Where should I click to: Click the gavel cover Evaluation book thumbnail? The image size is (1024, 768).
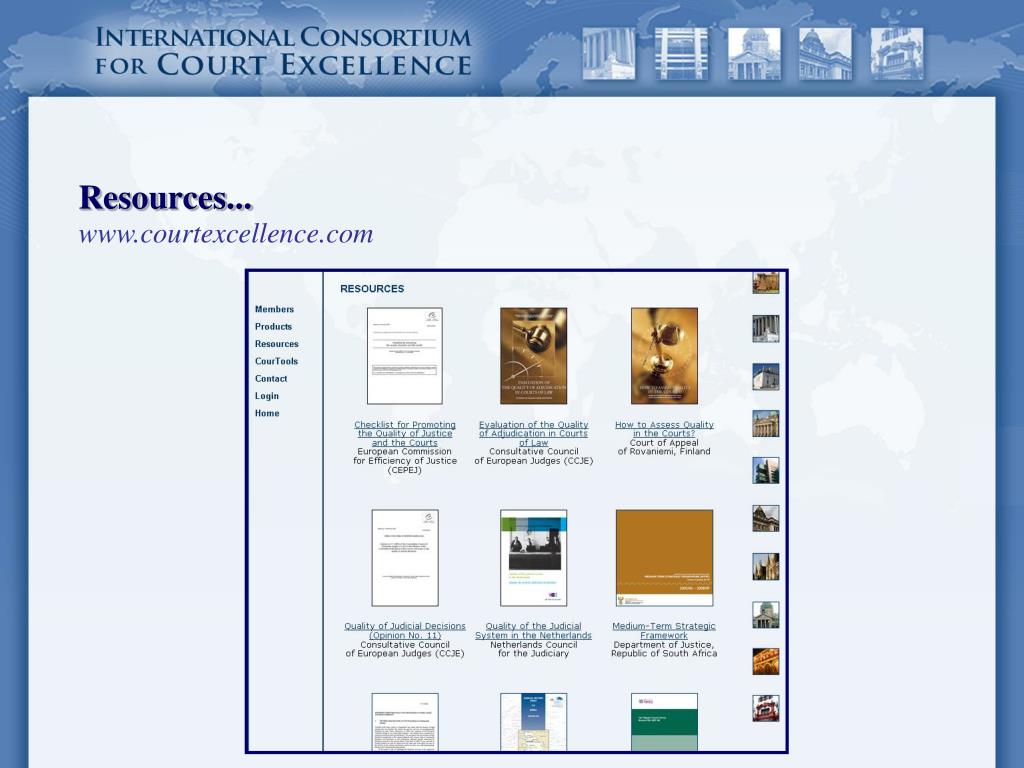pos(534,356)
